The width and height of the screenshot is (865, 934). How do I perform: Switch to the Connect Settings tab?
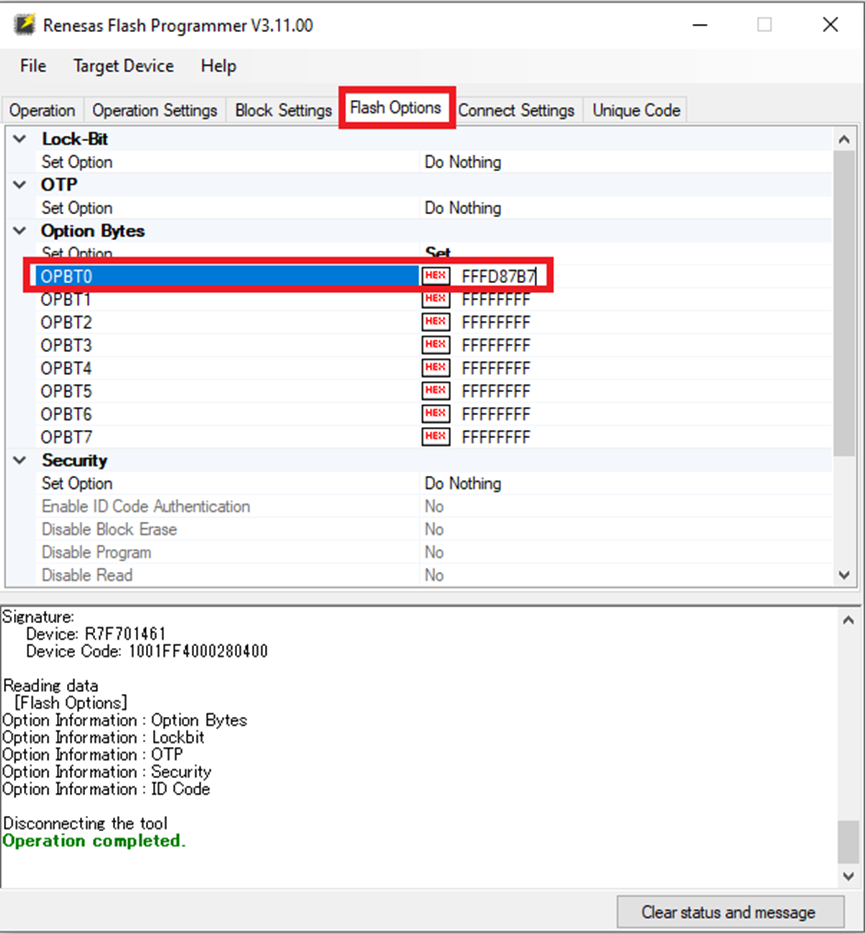pos(516,110)
